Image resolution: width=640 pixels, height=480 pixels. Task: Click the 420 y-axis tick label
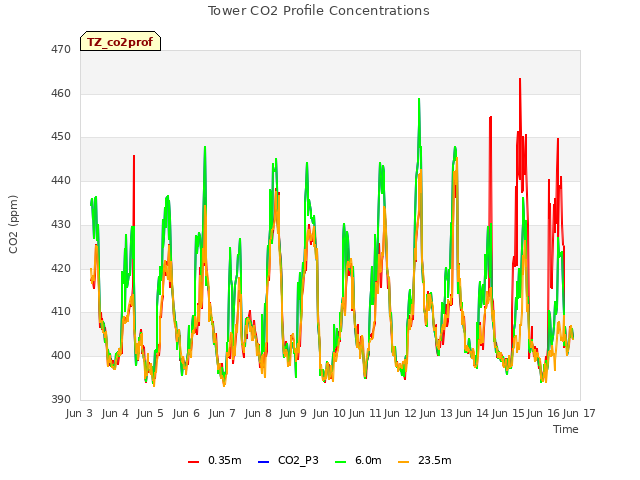click(x=61, y=269)
